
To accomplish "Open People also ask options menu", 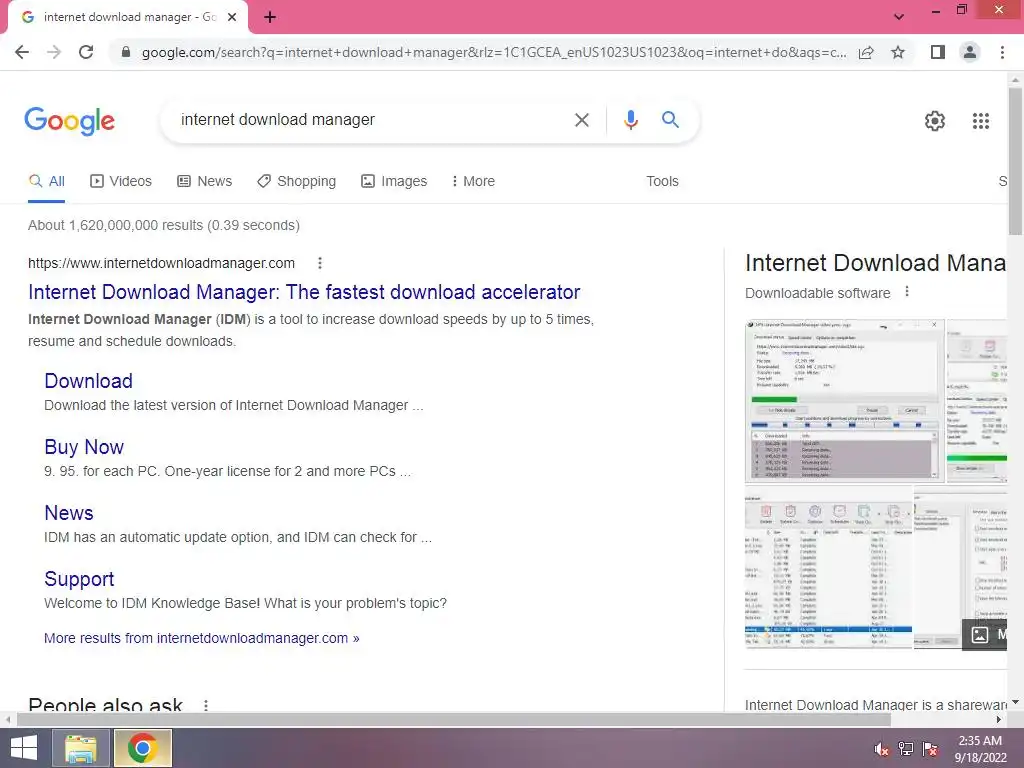I will [x=206, y=705].
